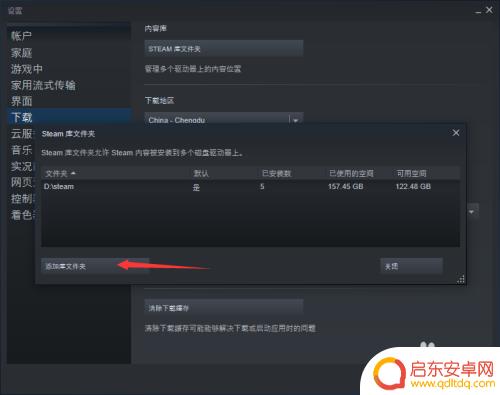Open the 实况 sidebar entry

point(21,166)
